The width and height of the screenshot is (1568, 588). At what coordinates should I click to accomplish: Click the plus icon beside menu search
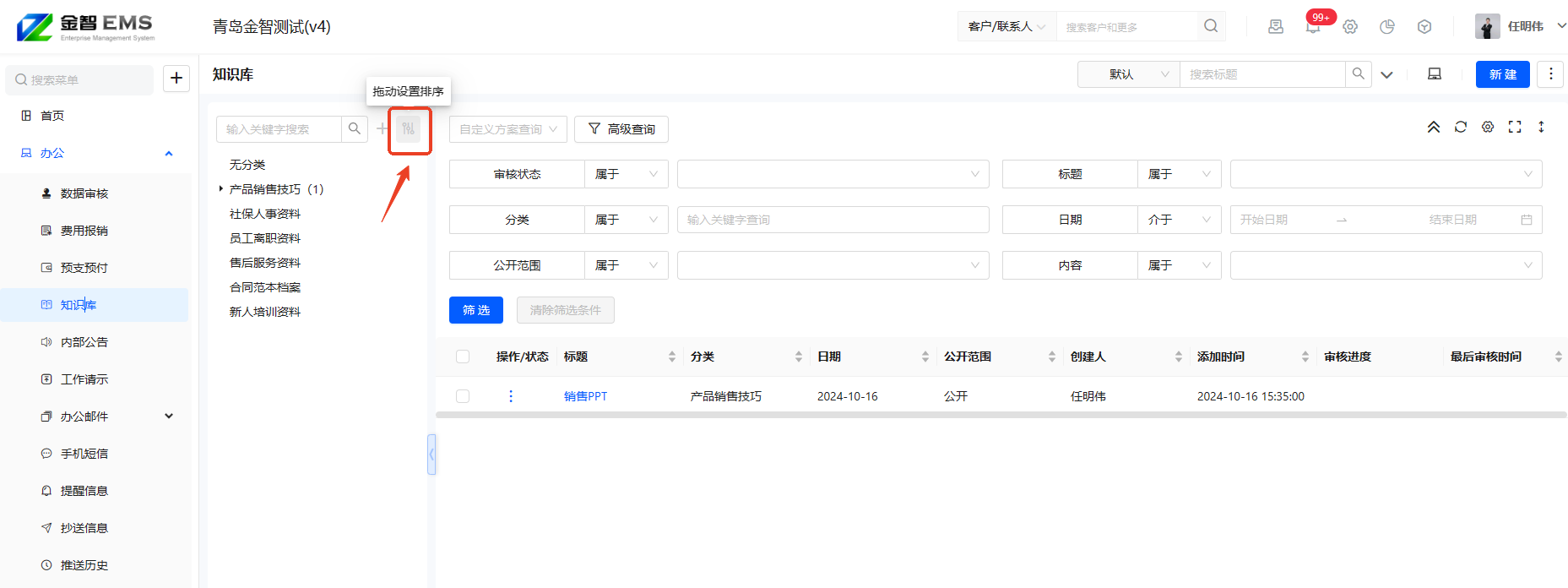pyautogui.click(x=176, y=79)
